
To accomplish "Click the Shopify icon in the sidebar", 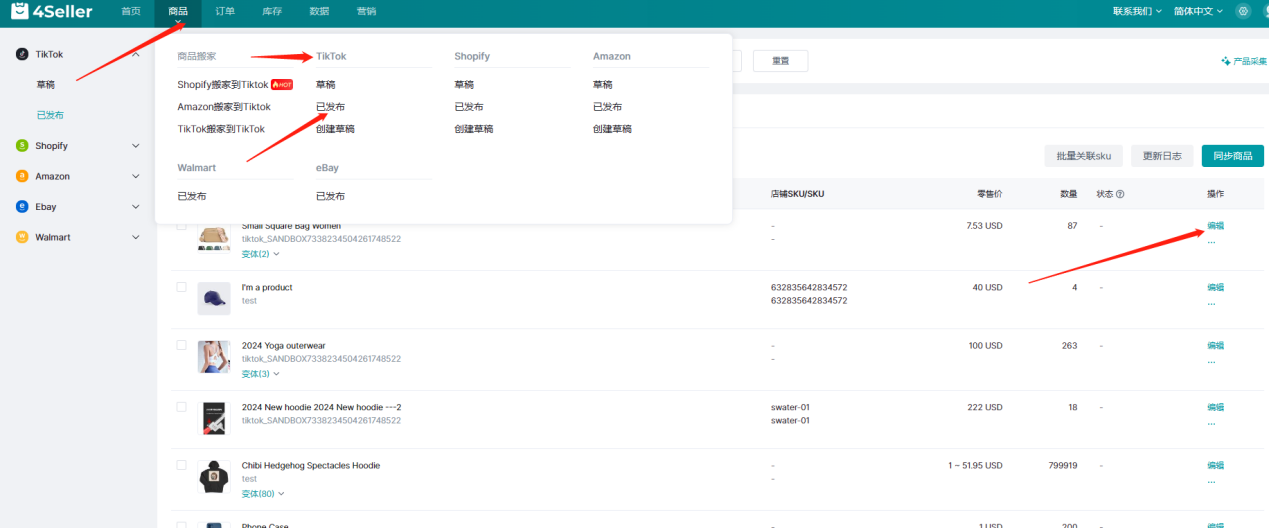I will (x=22, y=146).
